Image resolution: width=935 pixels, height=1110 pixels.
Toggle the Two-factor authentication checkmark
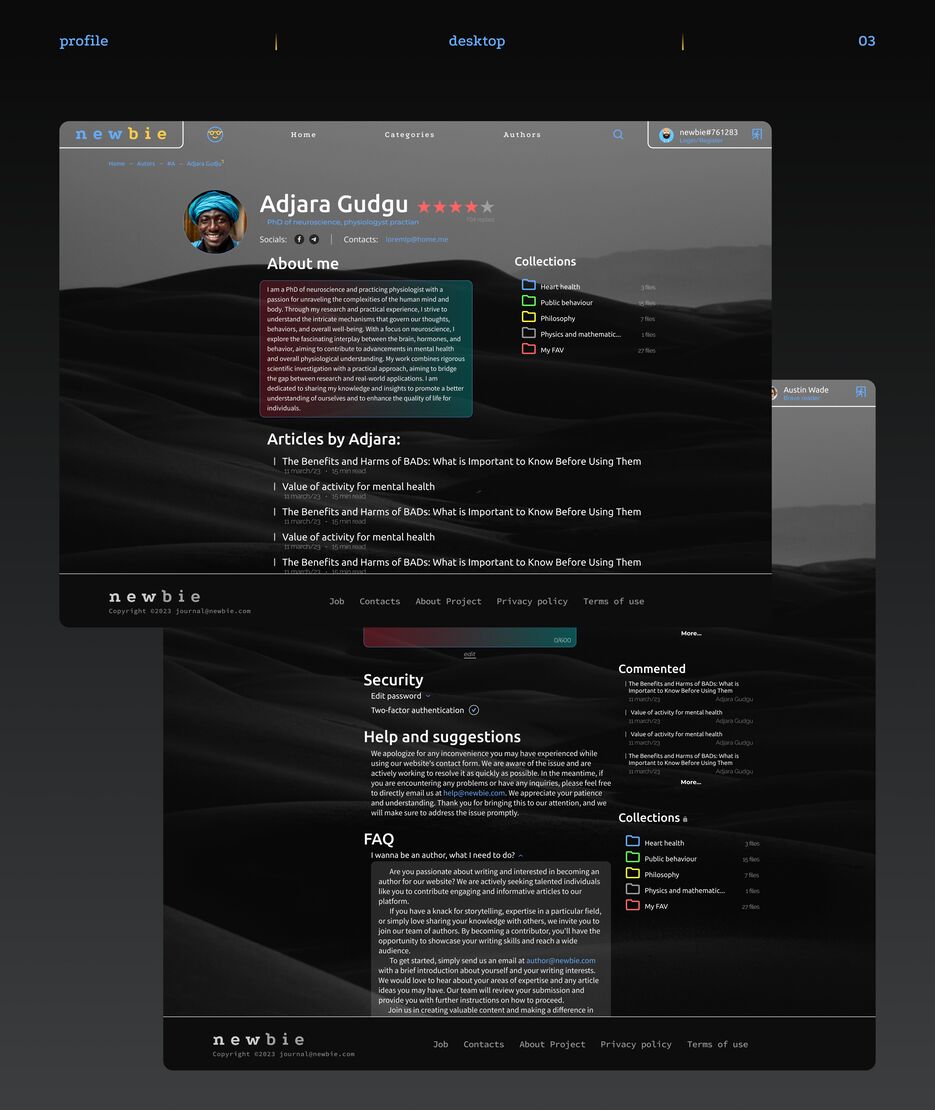[x=474, y=710]
